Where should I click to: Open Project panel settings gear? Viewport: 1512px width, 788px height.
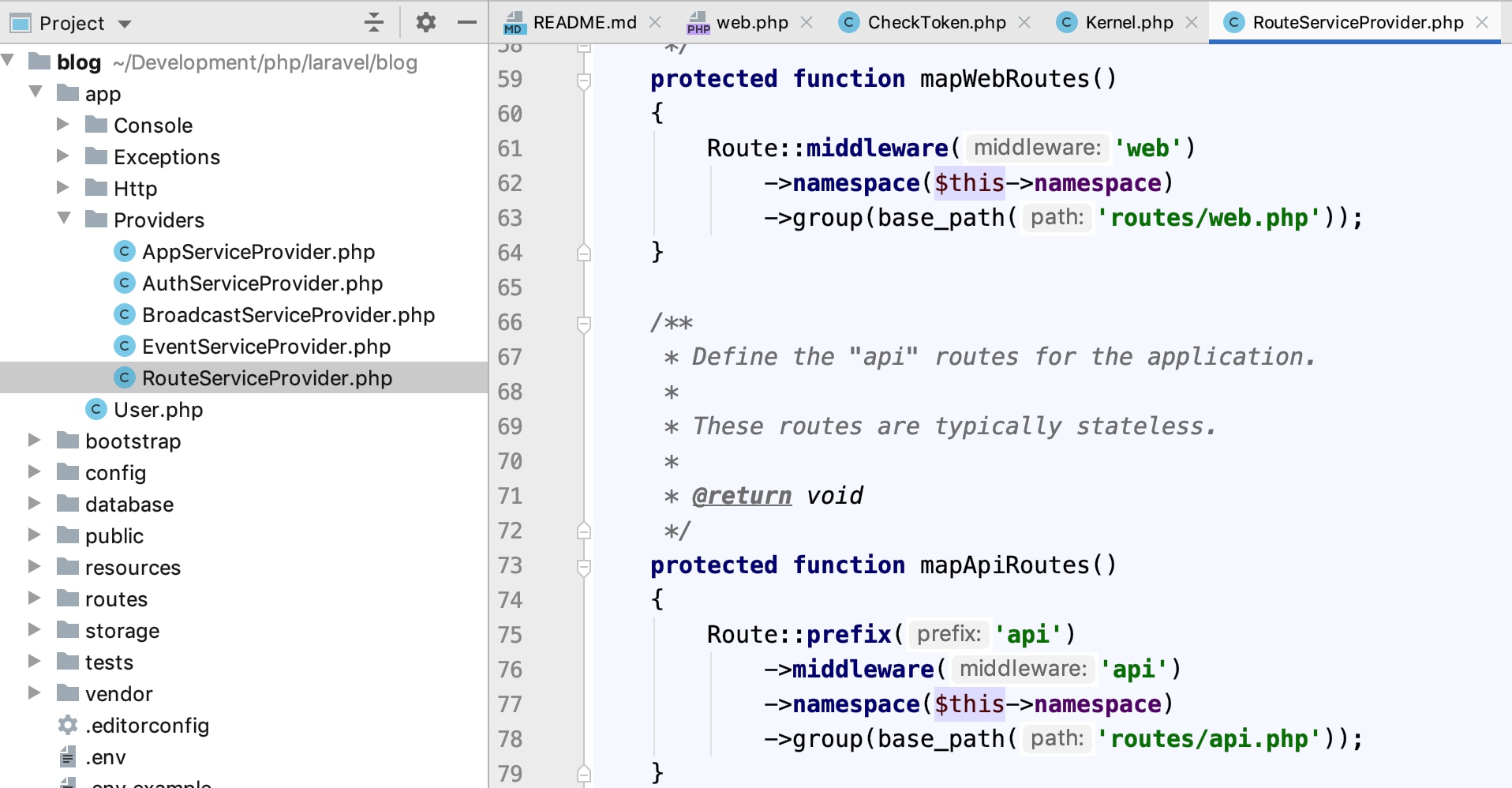[426, 22]
